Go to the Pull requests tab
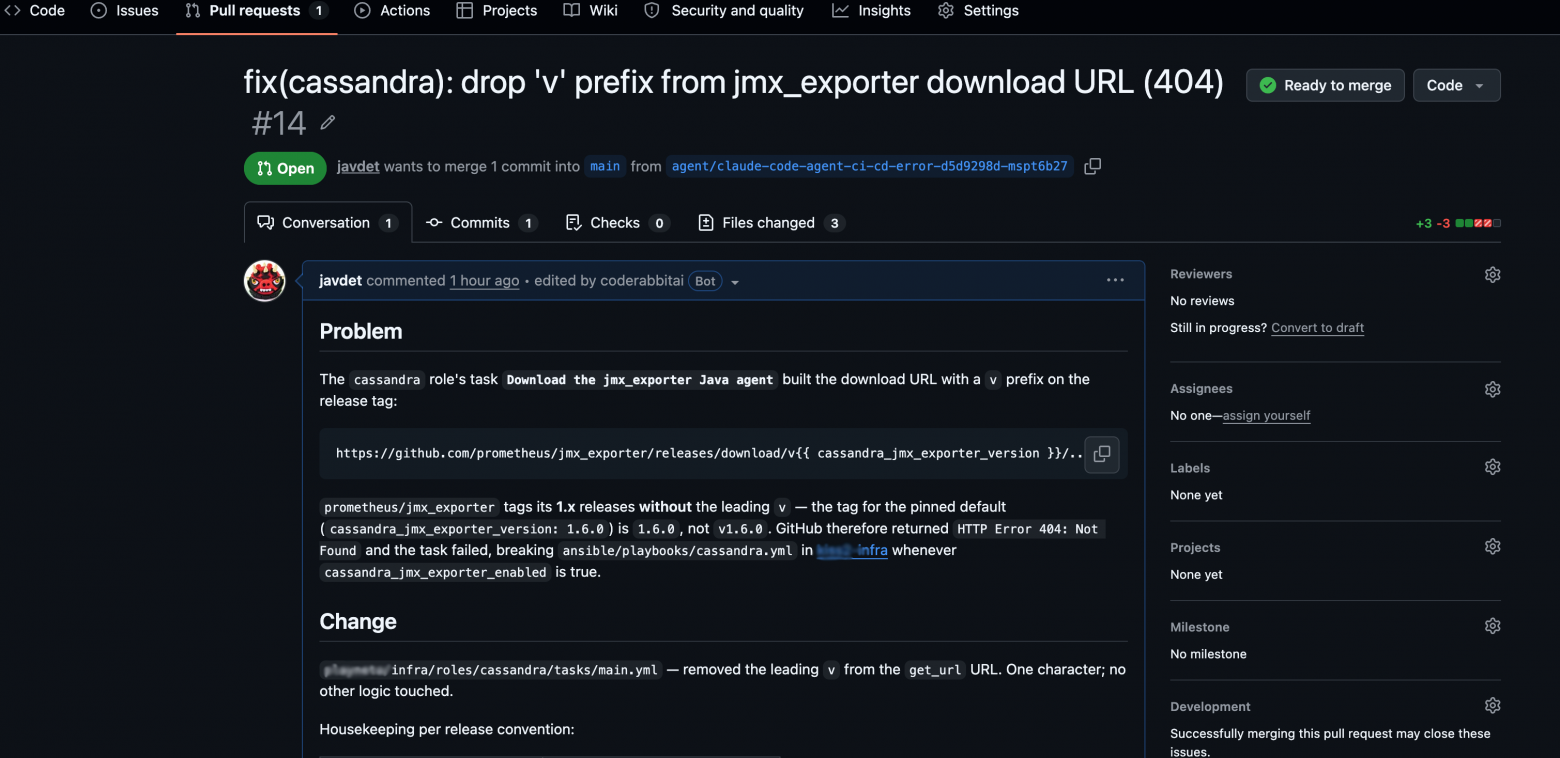 point(256,11)
